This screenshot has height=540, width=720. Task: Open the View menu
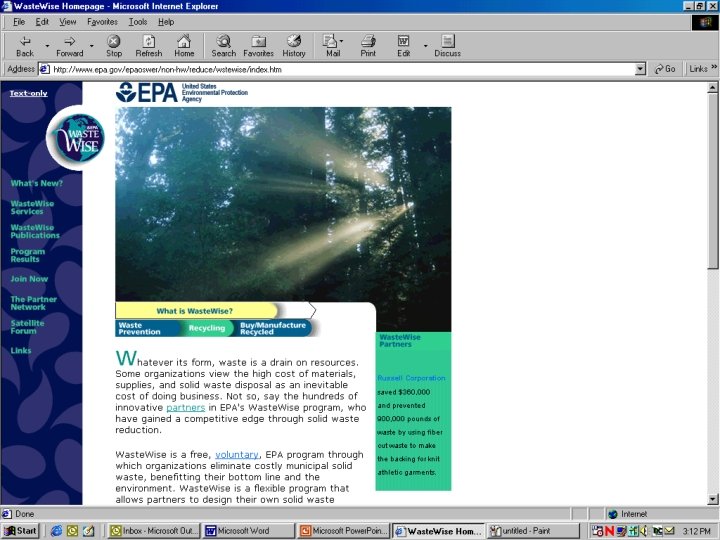pyautogui.click(x=68, y=22)
